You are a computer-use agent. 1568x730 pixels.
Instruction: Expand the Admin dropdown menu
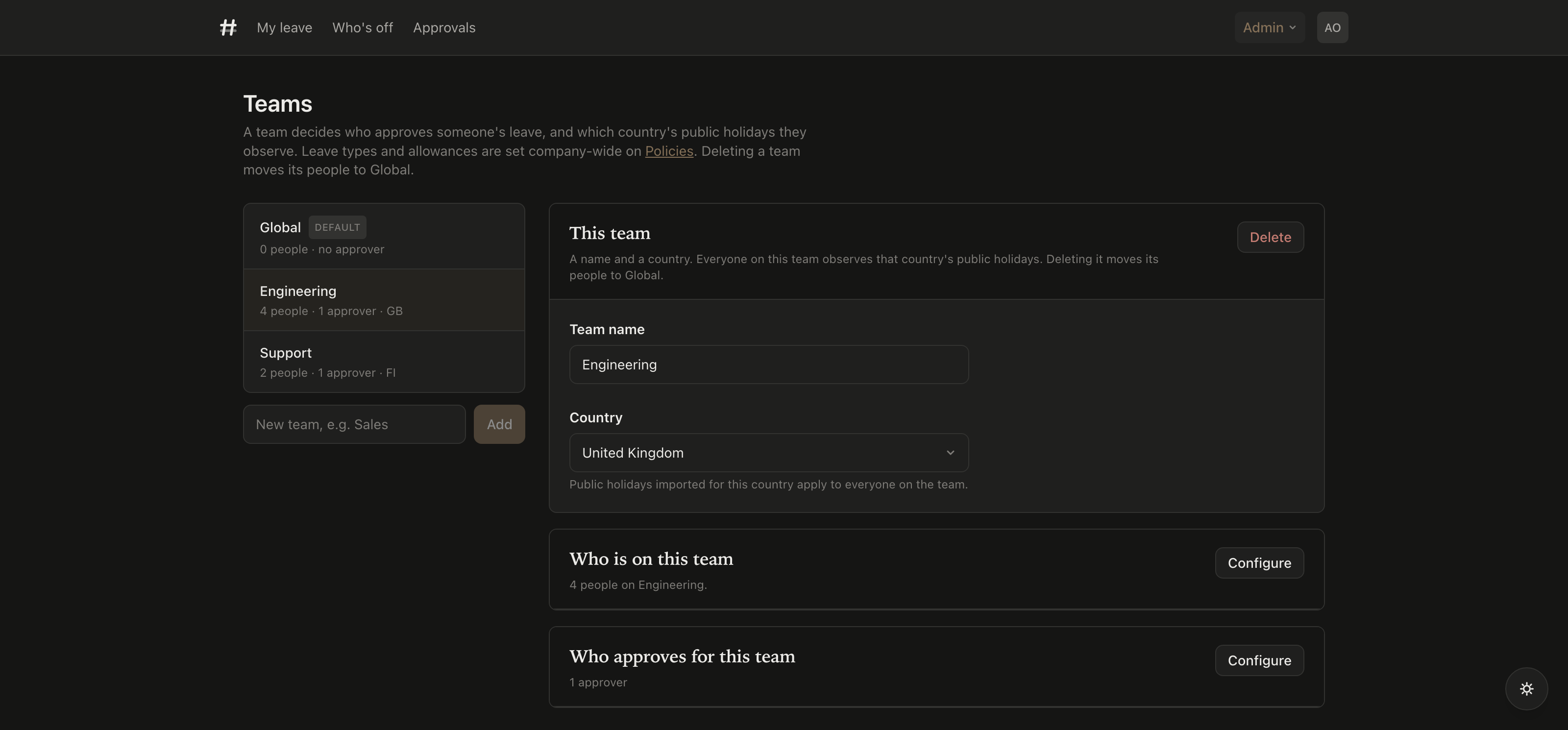pos(1269,27)
